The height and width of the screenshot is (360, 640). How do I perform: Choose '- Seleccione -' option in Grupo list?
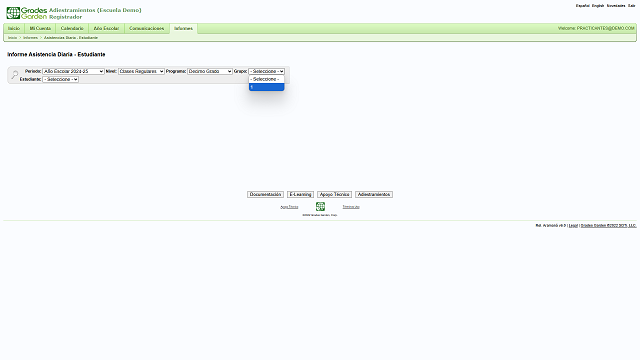267,79
